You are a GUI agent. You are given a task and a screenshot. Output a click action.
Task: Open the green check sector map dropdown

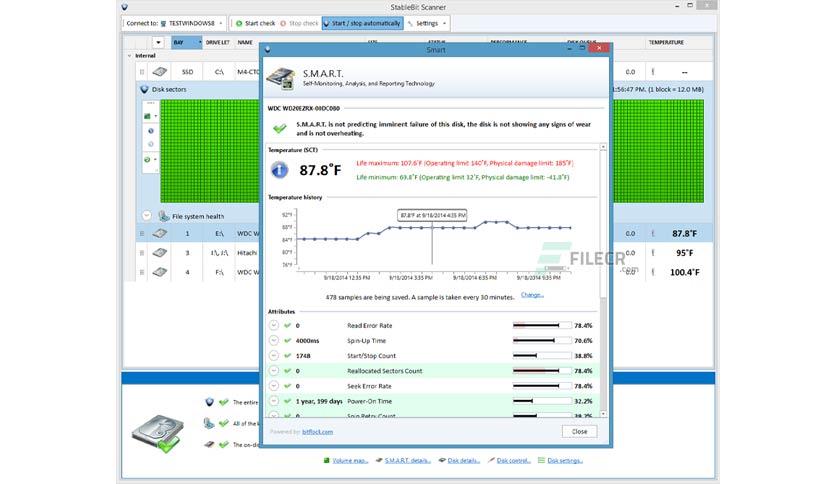150,159
